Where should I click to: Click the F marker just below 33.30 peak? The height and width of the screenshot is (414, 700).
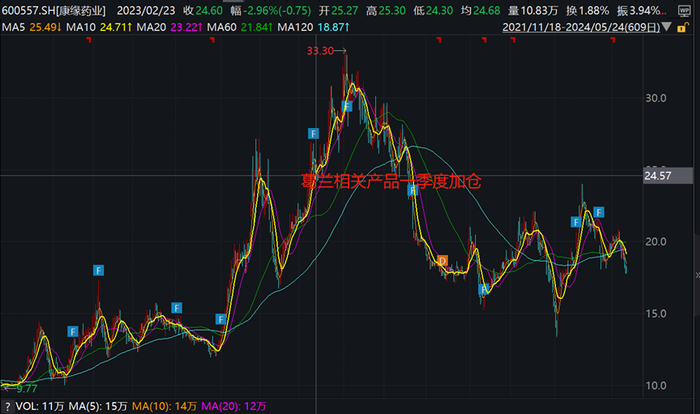pos(347,106)
